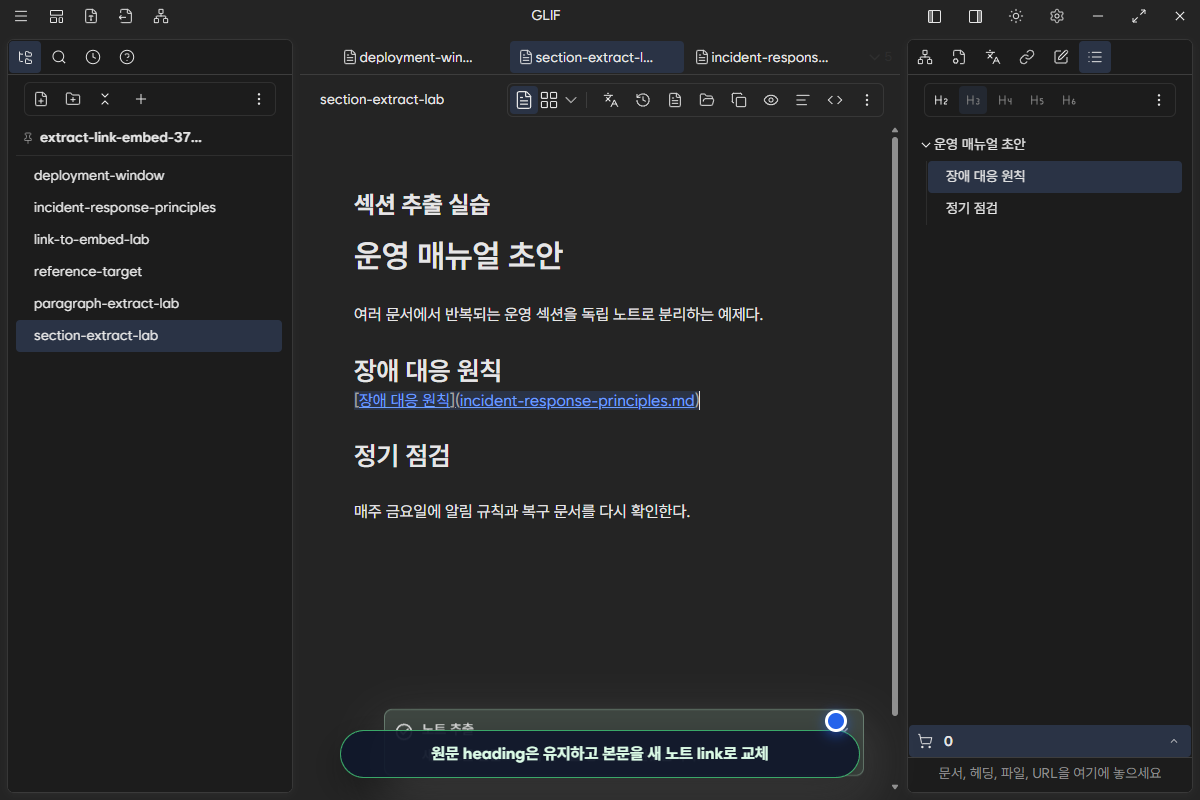Image resolution: width=1200 pixels, height=800 pixels.
Task: Click the plus add icon in sidebar
Action: click(141, 99)
